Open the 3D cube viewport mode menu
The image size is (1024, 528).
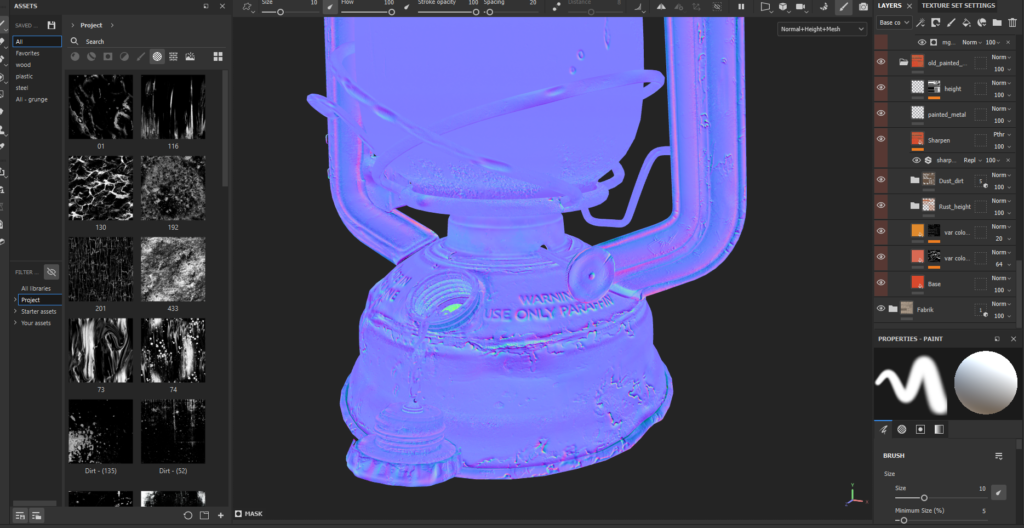click(782, 7)
